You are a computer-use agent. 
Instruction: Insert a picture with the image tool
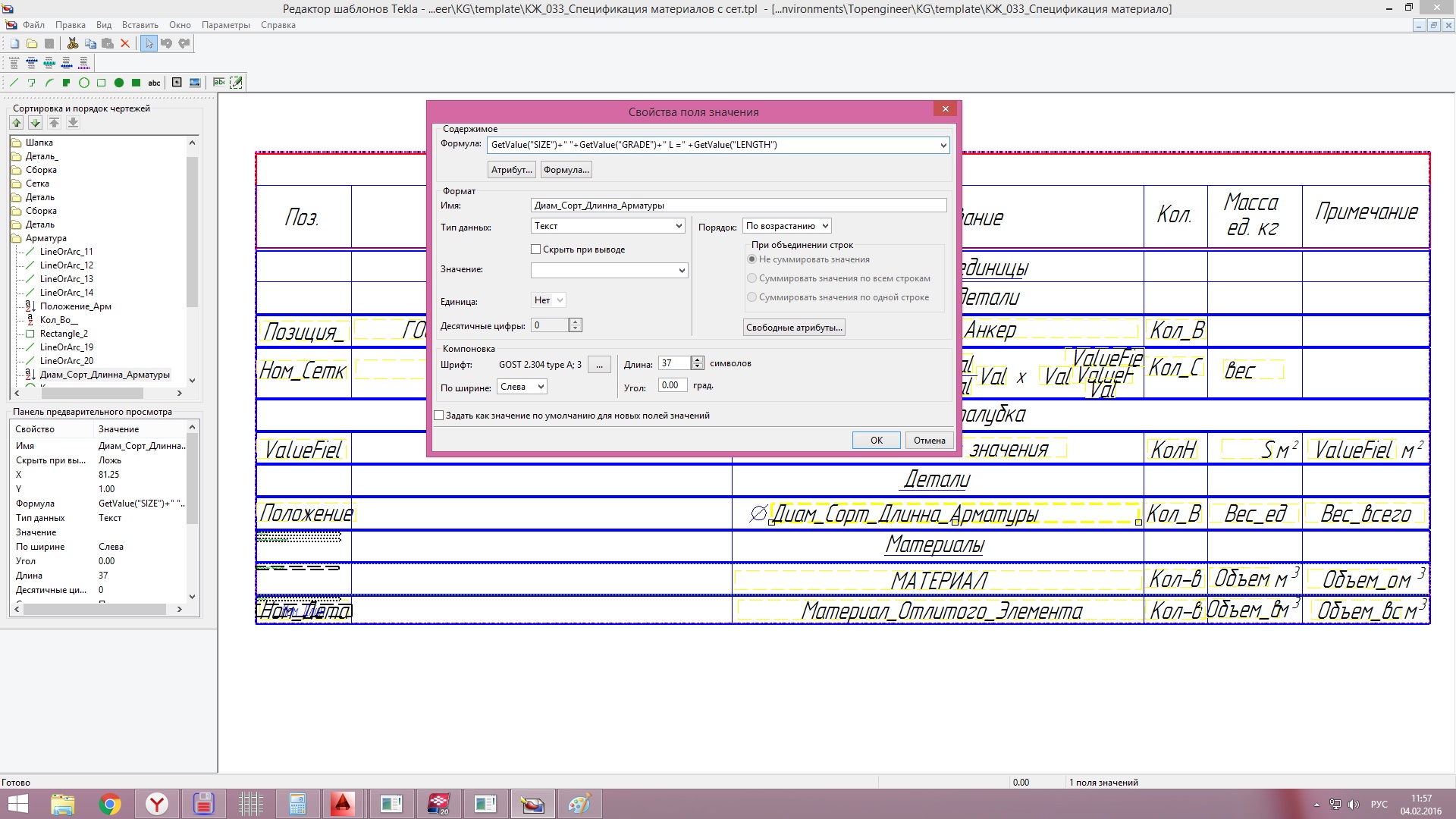click(195, 83)
